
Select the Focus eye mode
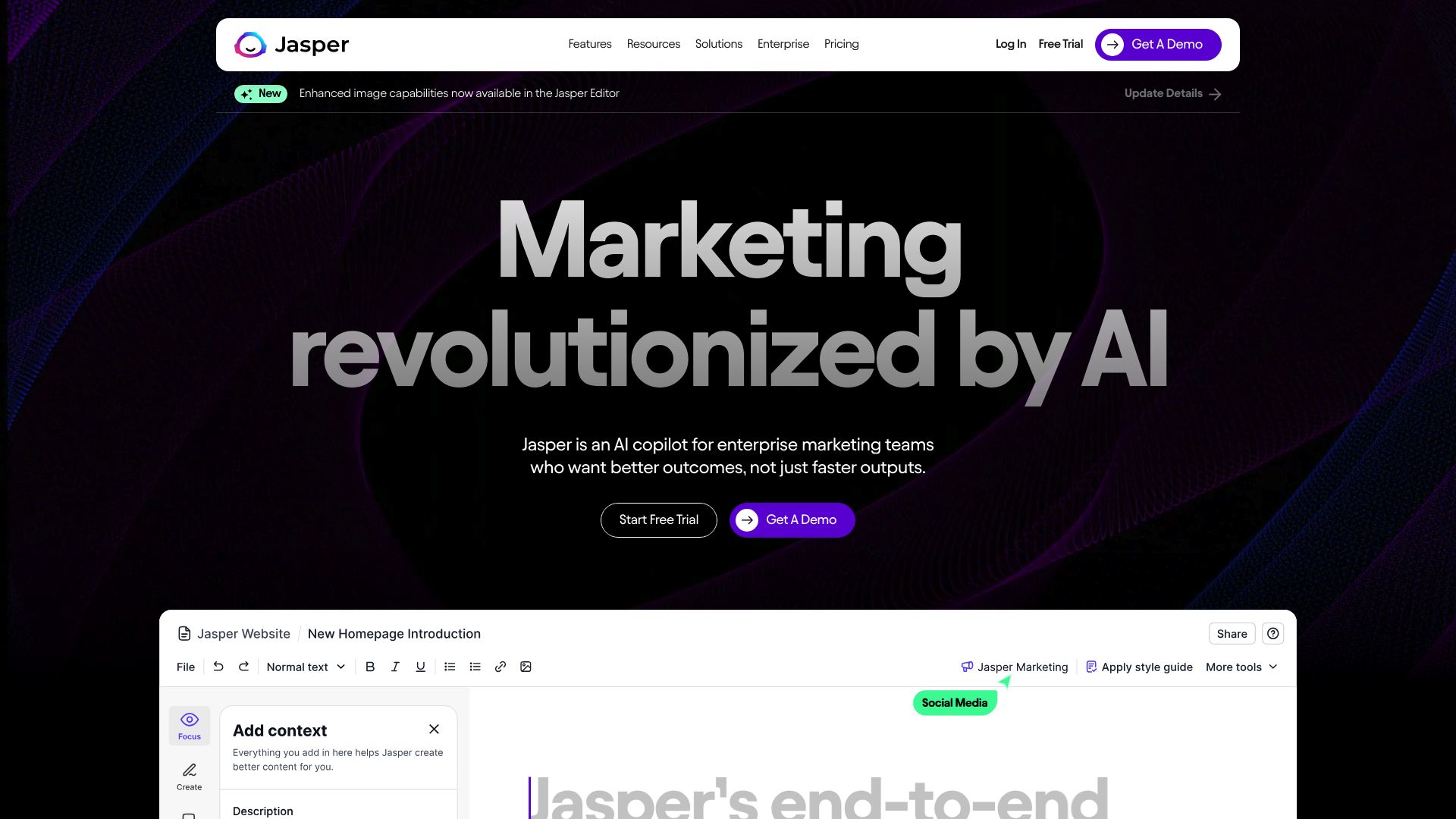[190, 725]
